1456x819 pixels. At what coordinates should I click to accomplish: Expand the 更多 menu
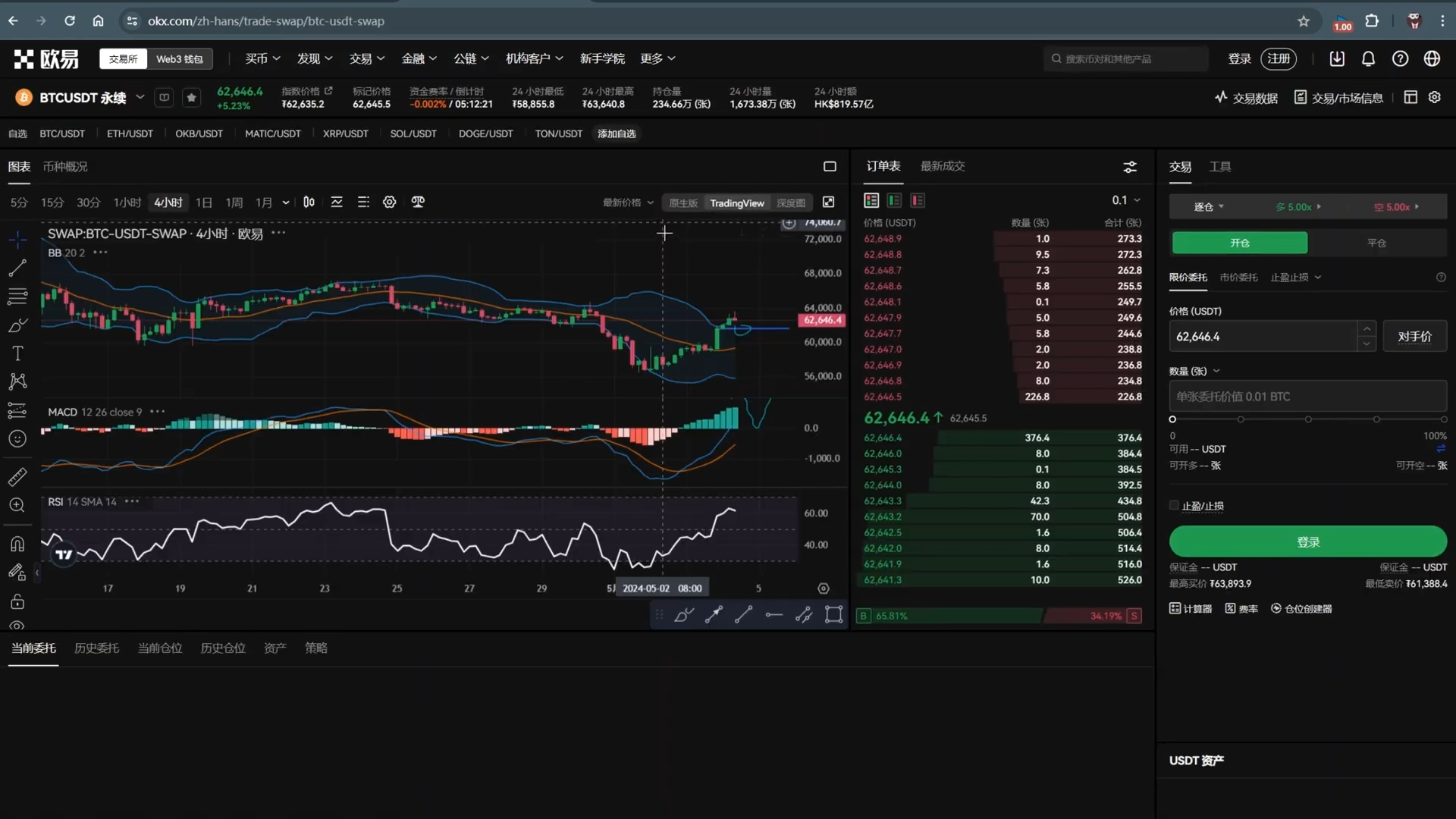pos(657,58)
